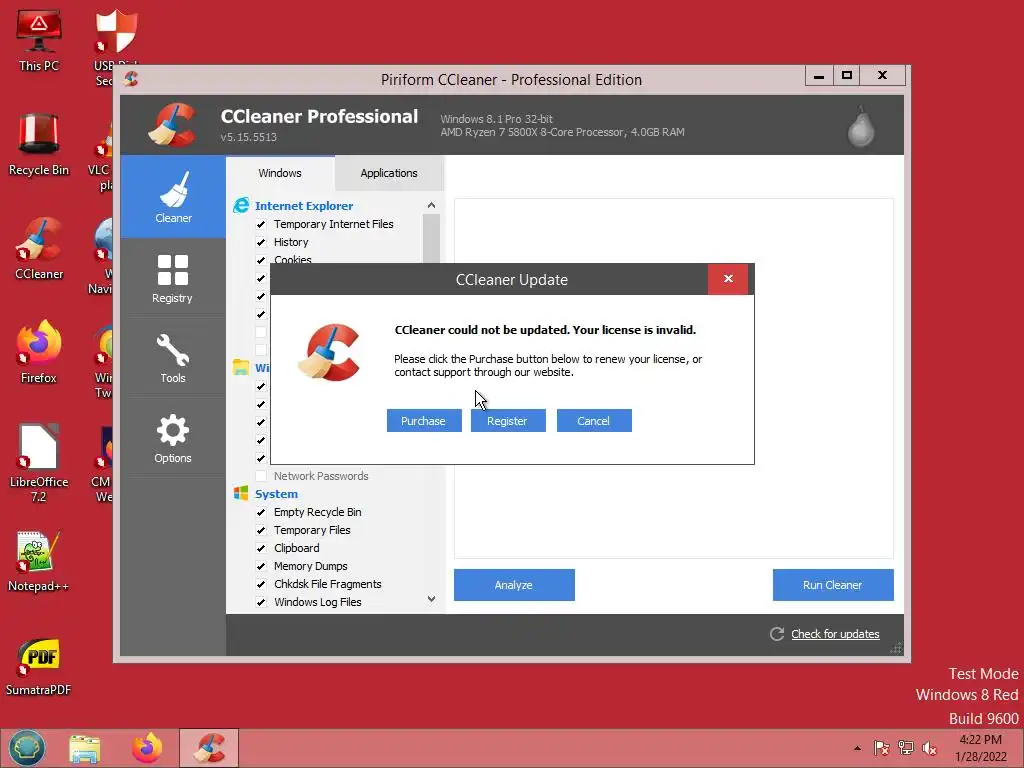The height and width of the screenshot is (768, 1024).
Task: Uncheck the Clipboard checkbox
Action: [261, 548]
